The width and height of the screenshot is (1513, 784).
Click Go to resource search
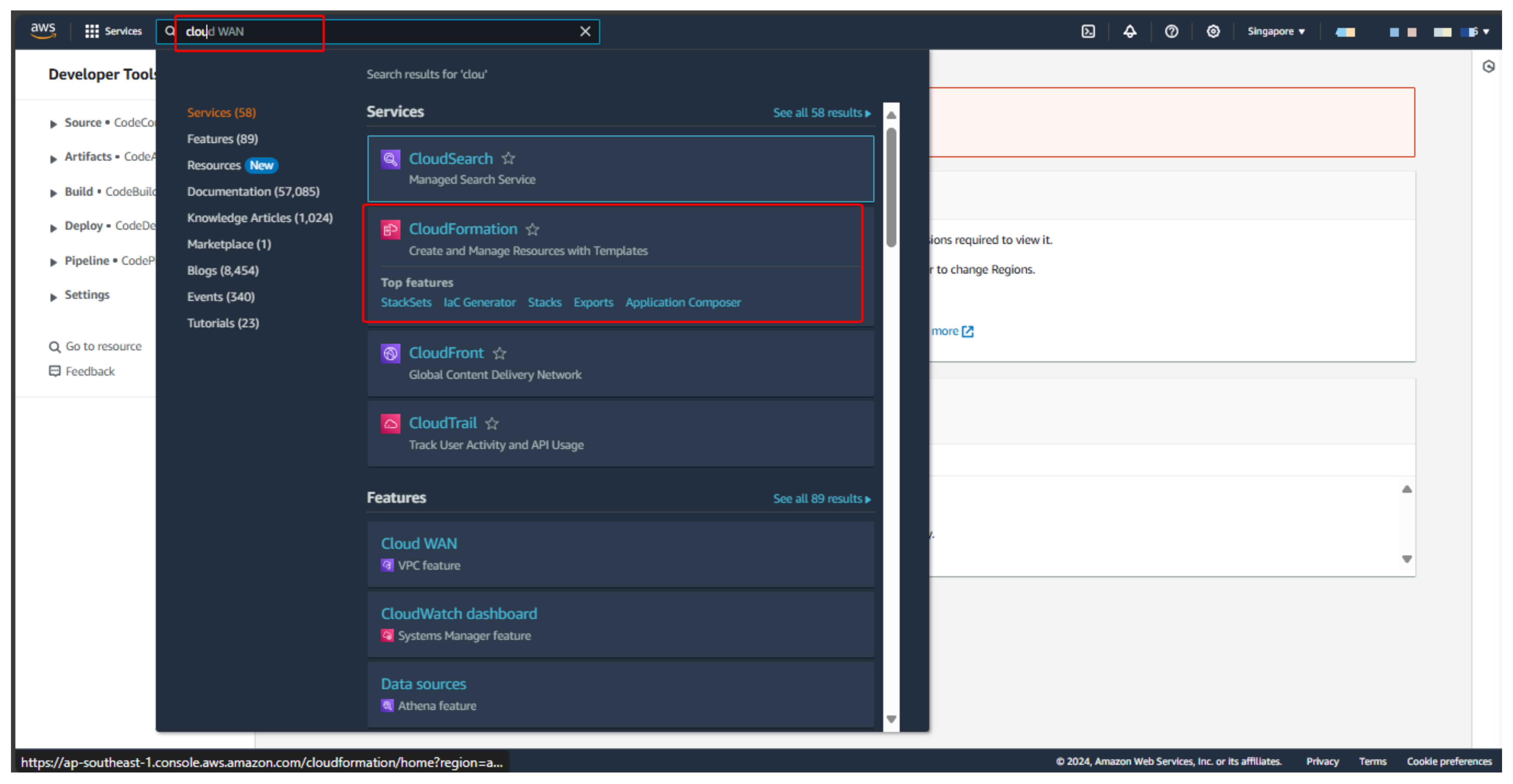click(95, 347)
